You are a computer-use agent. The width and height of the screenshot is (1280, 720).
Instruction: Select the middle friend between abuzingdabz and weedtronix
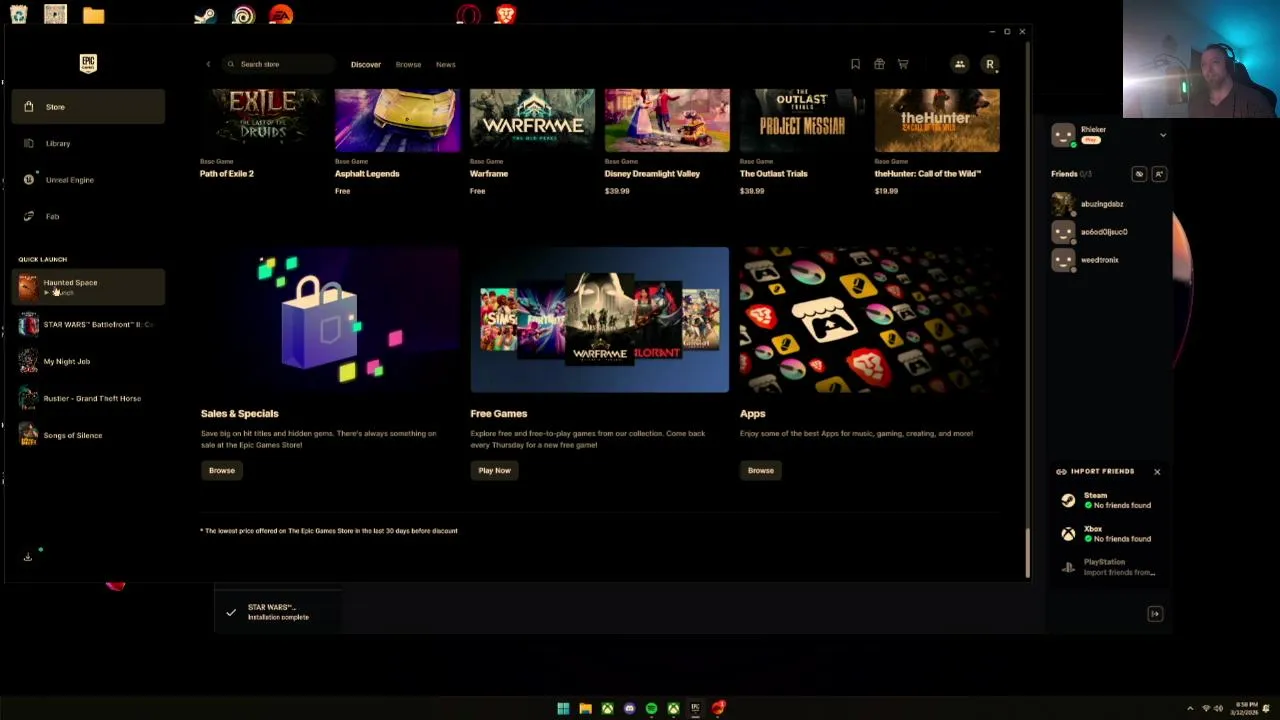coord(1108,232)
